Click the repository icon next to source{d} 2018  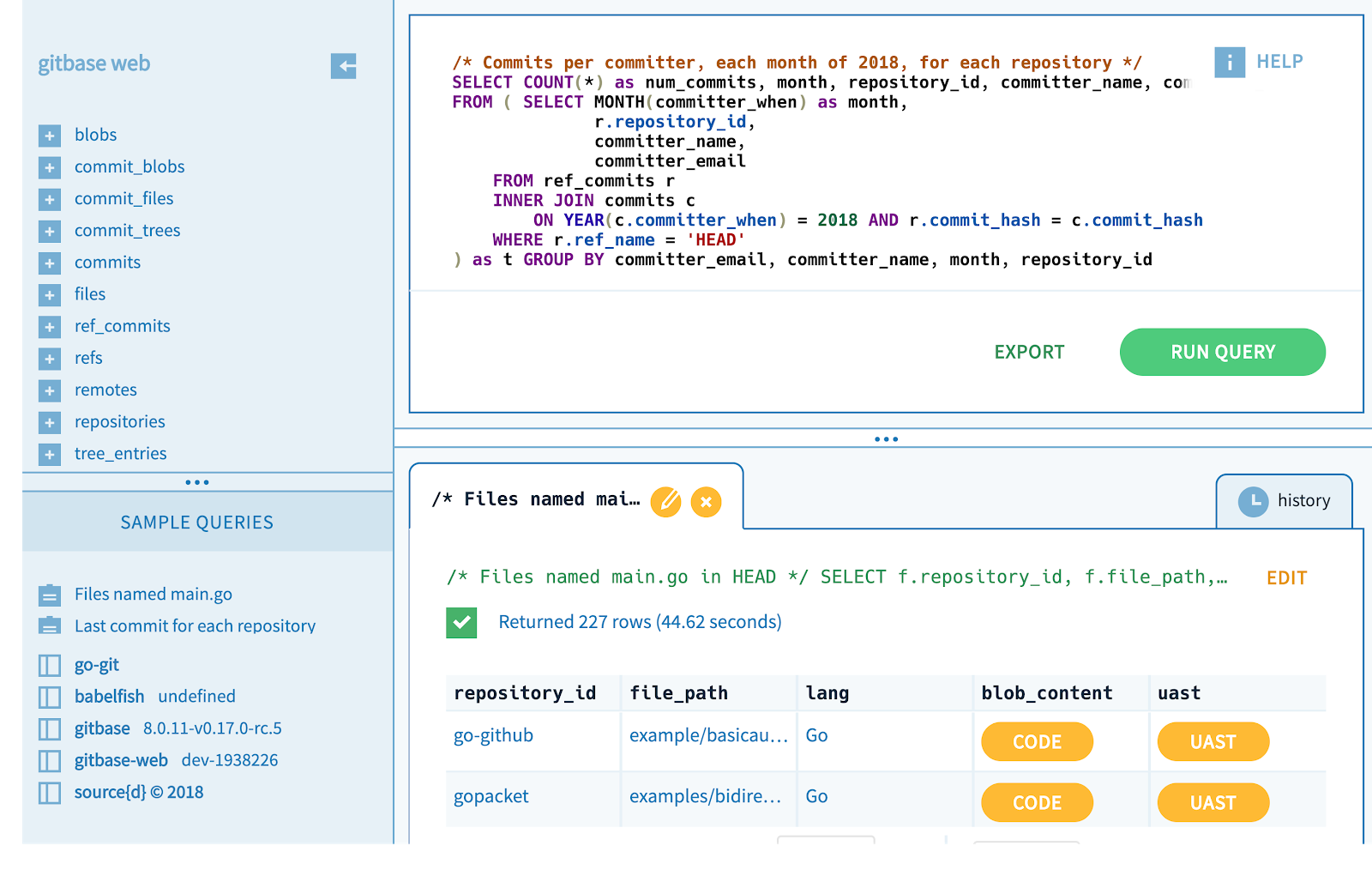point(49,792)
